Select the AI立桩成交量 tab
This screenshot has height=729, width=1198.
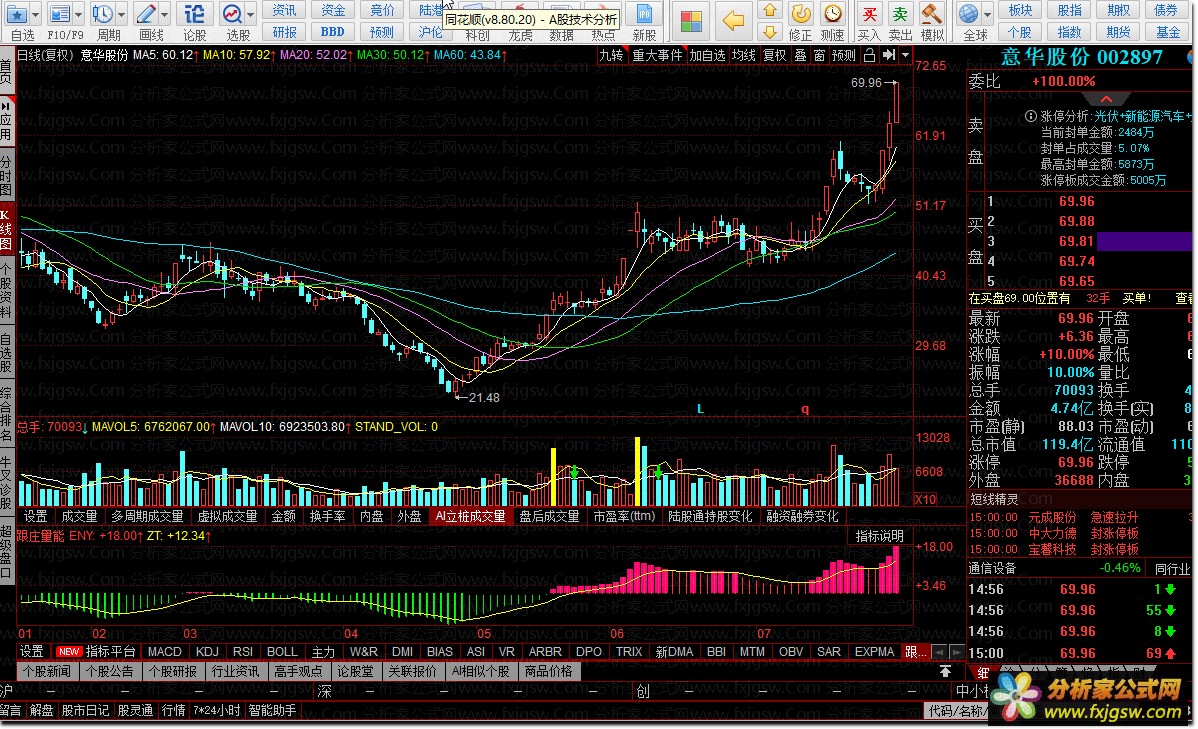pyautogui.click(x=470, y=517)
